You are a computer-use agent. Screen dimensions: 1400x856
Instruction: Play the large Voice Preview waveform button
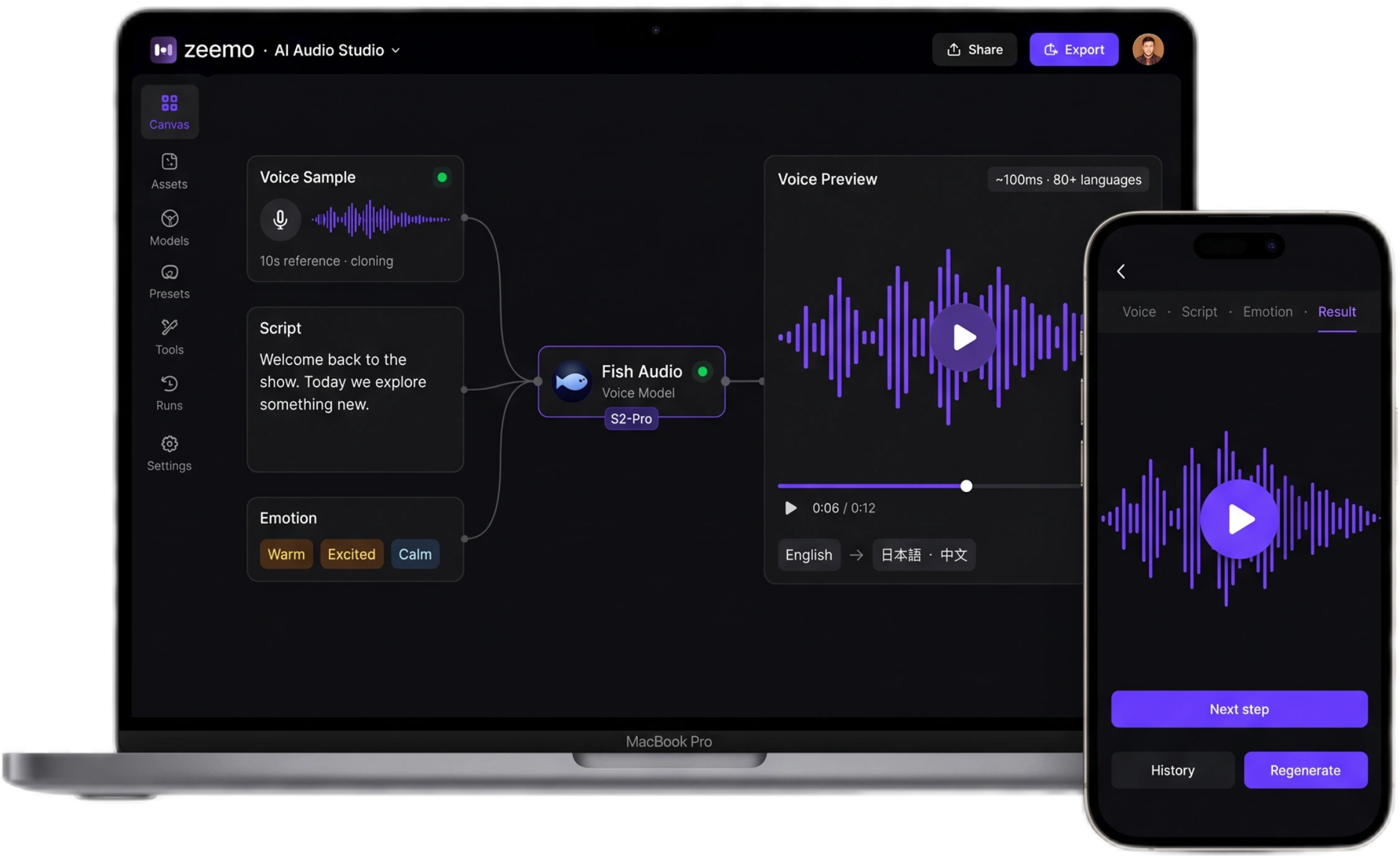click(x=962, y=337)
